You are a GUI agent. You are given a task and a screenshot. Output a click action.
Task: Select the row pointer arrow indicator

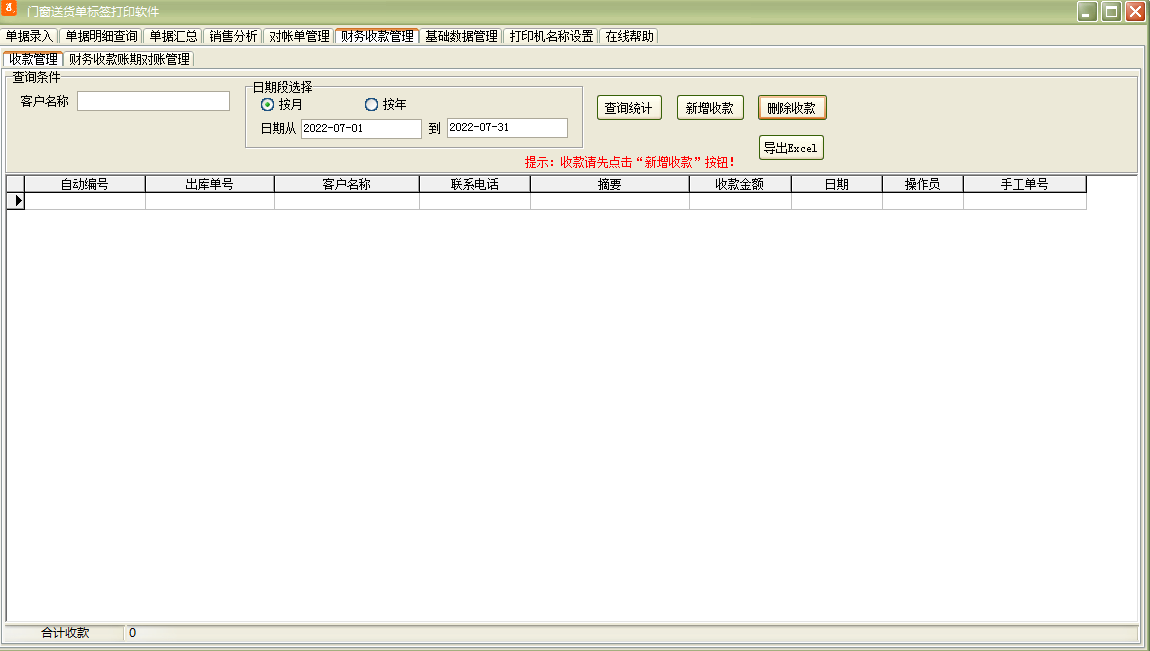pyautogui.click(x=16, y=201)
